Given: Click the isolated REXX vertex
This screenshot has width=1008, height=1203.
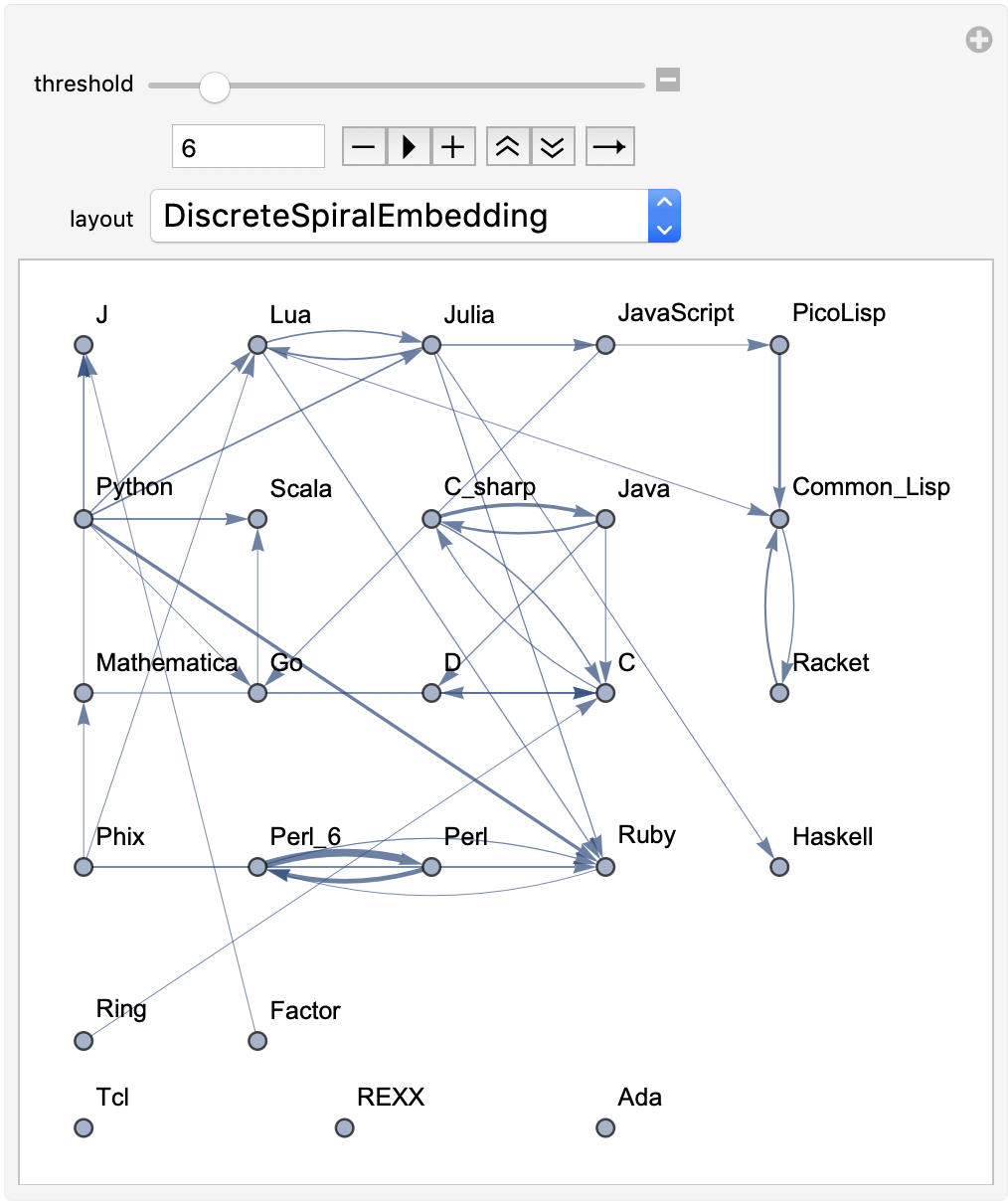Looking at the screenshot, I should [x=344, y=1128].
